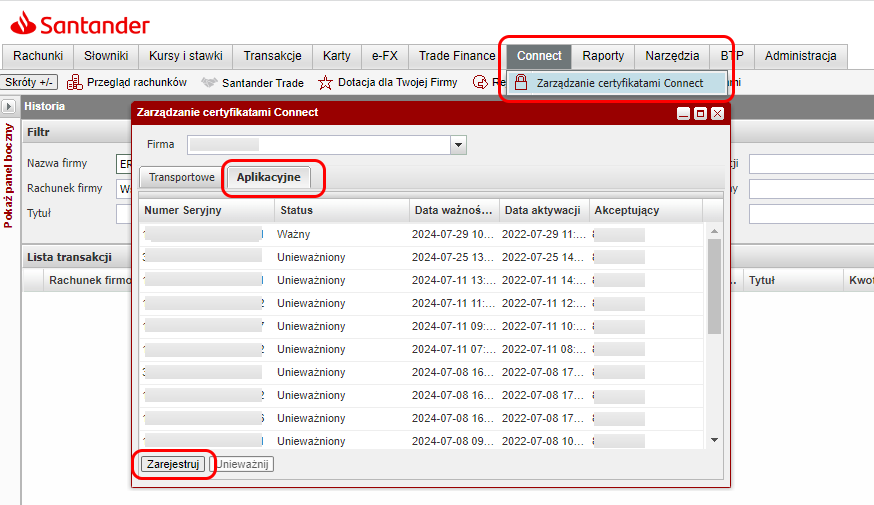Click the 2024-07-11 09: expiry cell
The image size is (874, 505).
[454, 326]
